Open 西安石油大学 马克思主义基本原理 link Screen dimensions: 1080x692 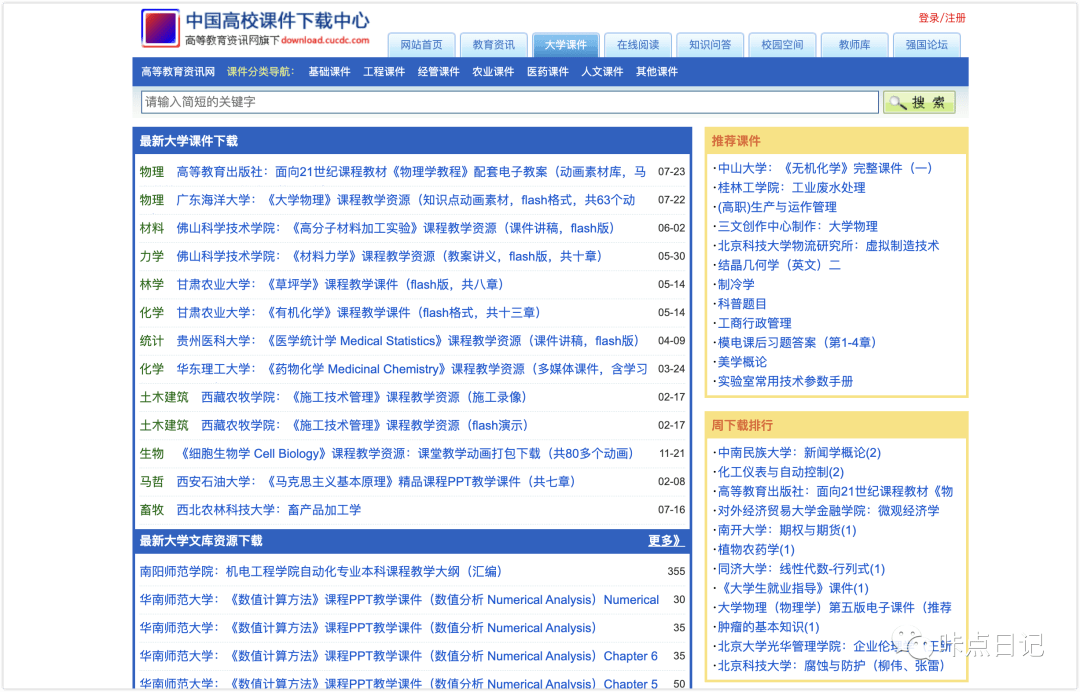click(375, 483)
